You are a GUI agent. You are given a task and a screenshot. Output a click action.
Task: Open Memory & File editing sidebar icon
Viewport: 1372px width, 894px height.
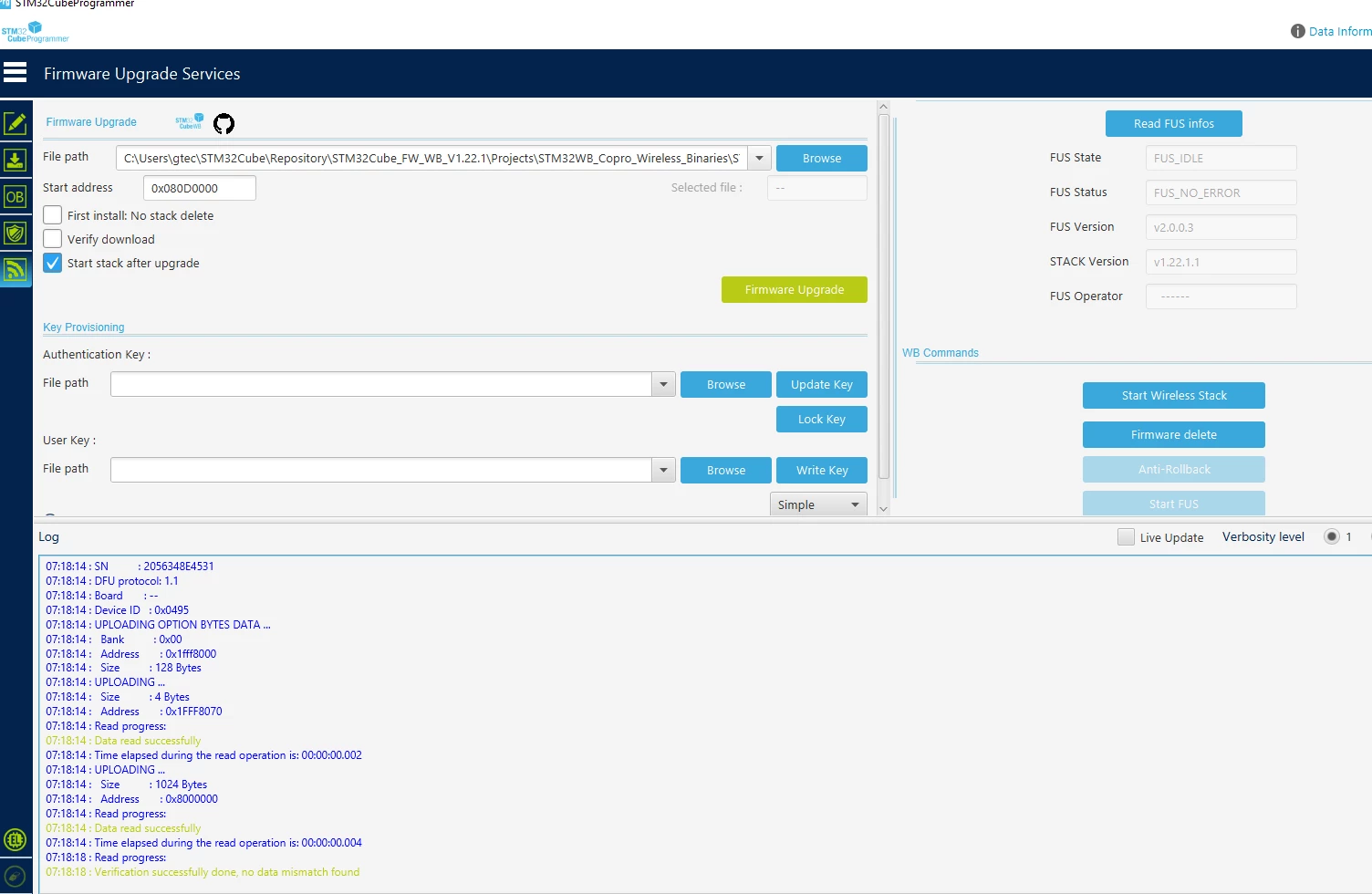16,123
